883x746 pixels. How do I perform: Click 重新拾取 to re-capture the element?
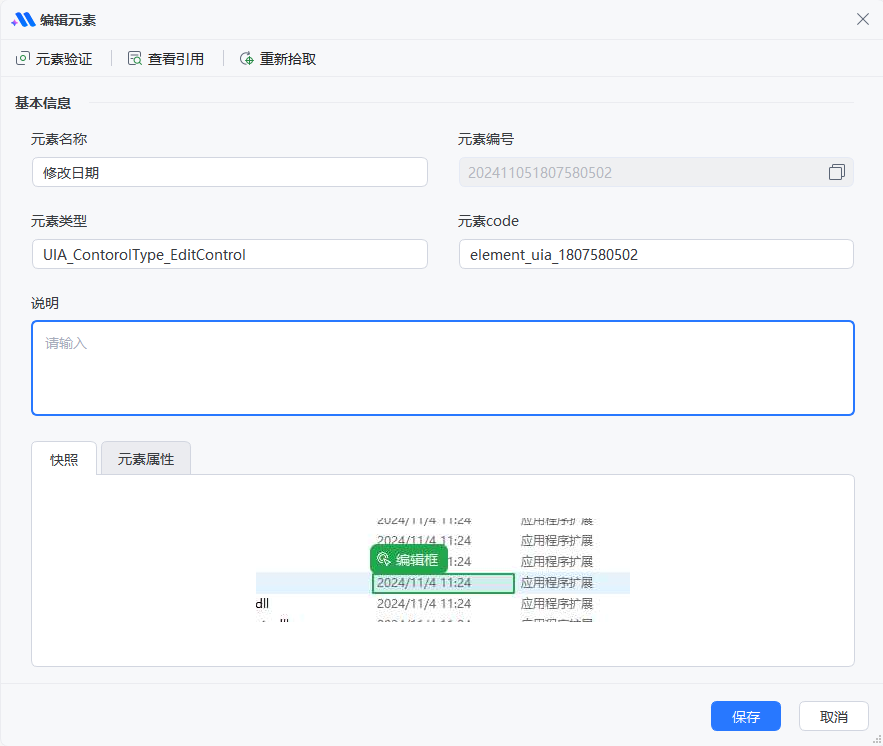pyautogui.click(x=278, y=59)
